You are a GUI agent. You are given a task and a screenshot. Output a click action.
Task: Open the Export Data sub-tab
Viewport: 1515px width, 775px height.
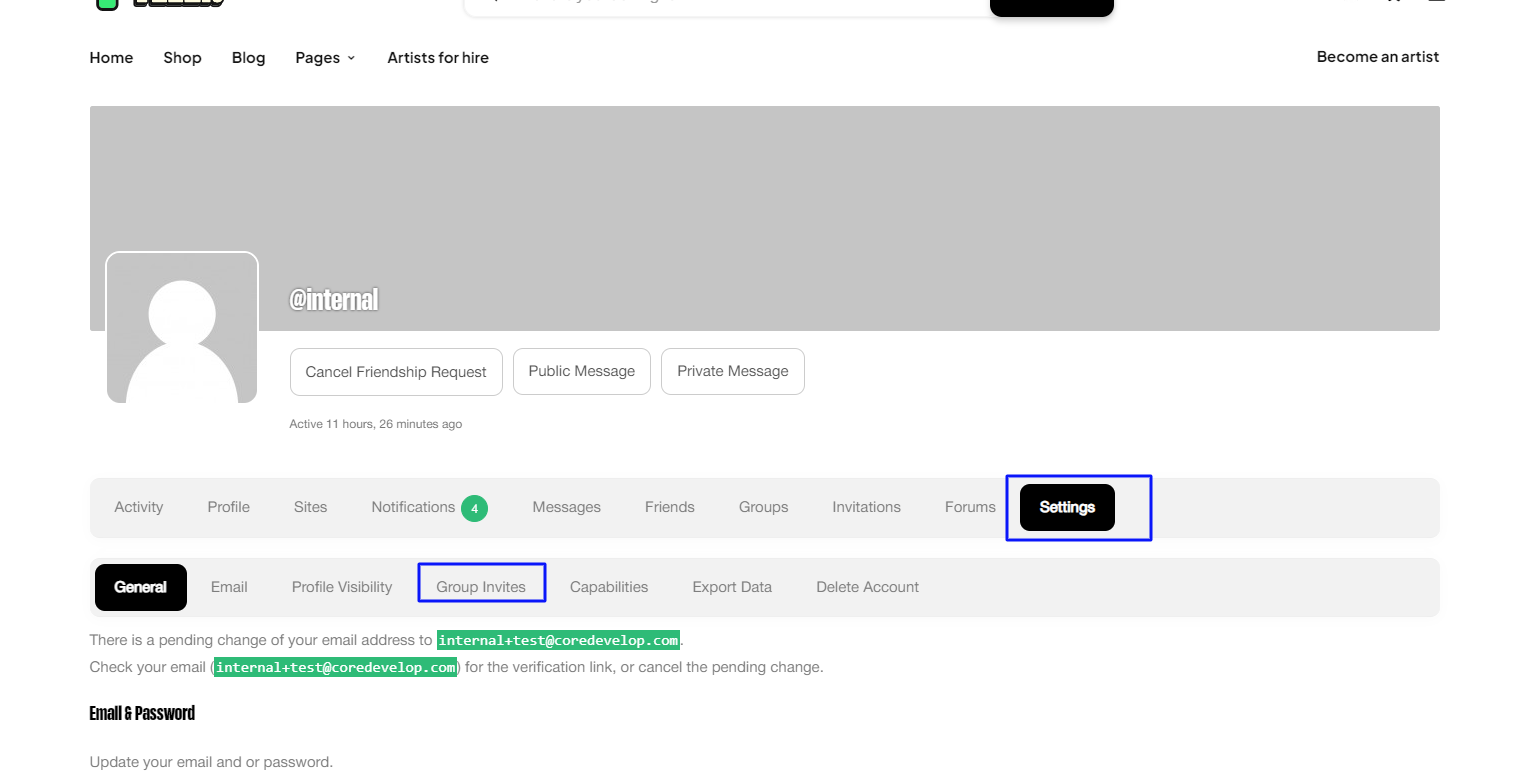click(732, 587)
